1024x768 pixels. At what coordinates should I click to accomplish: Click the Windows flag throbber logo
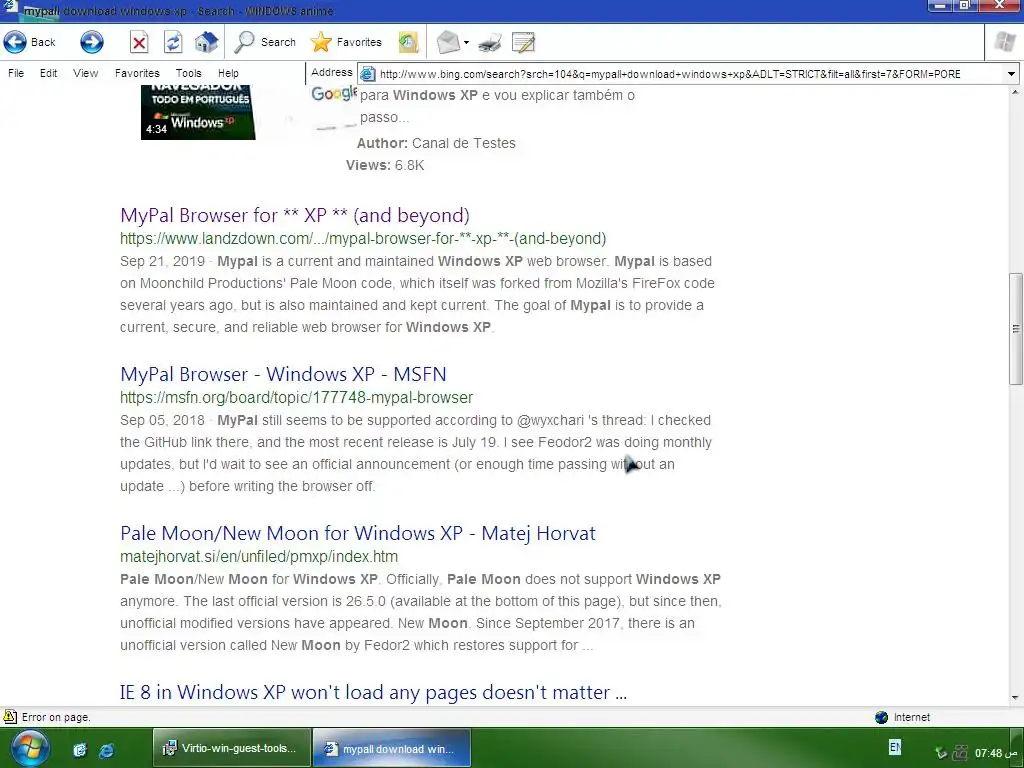coord(1004,42)
